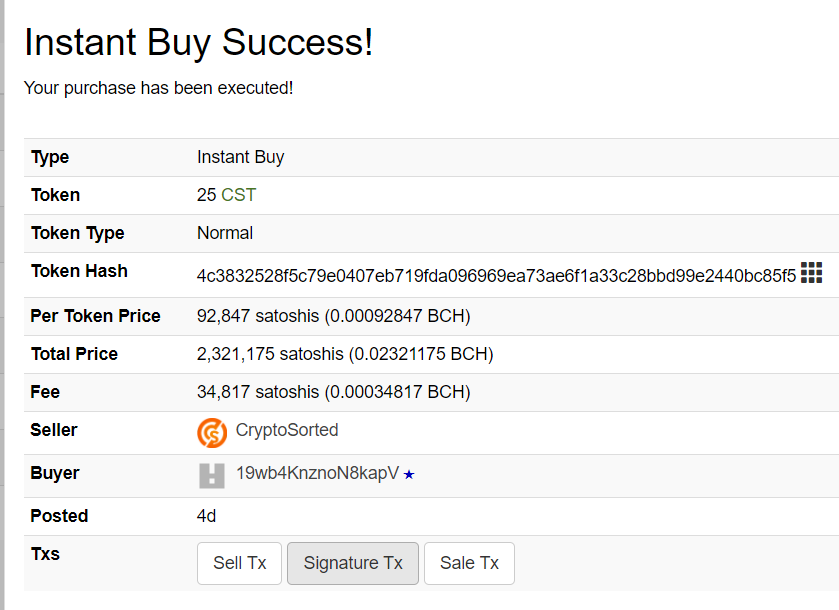Click the CryptoSorted orange logo icon
Screen dimensions: 839x610
click(212, 433)
